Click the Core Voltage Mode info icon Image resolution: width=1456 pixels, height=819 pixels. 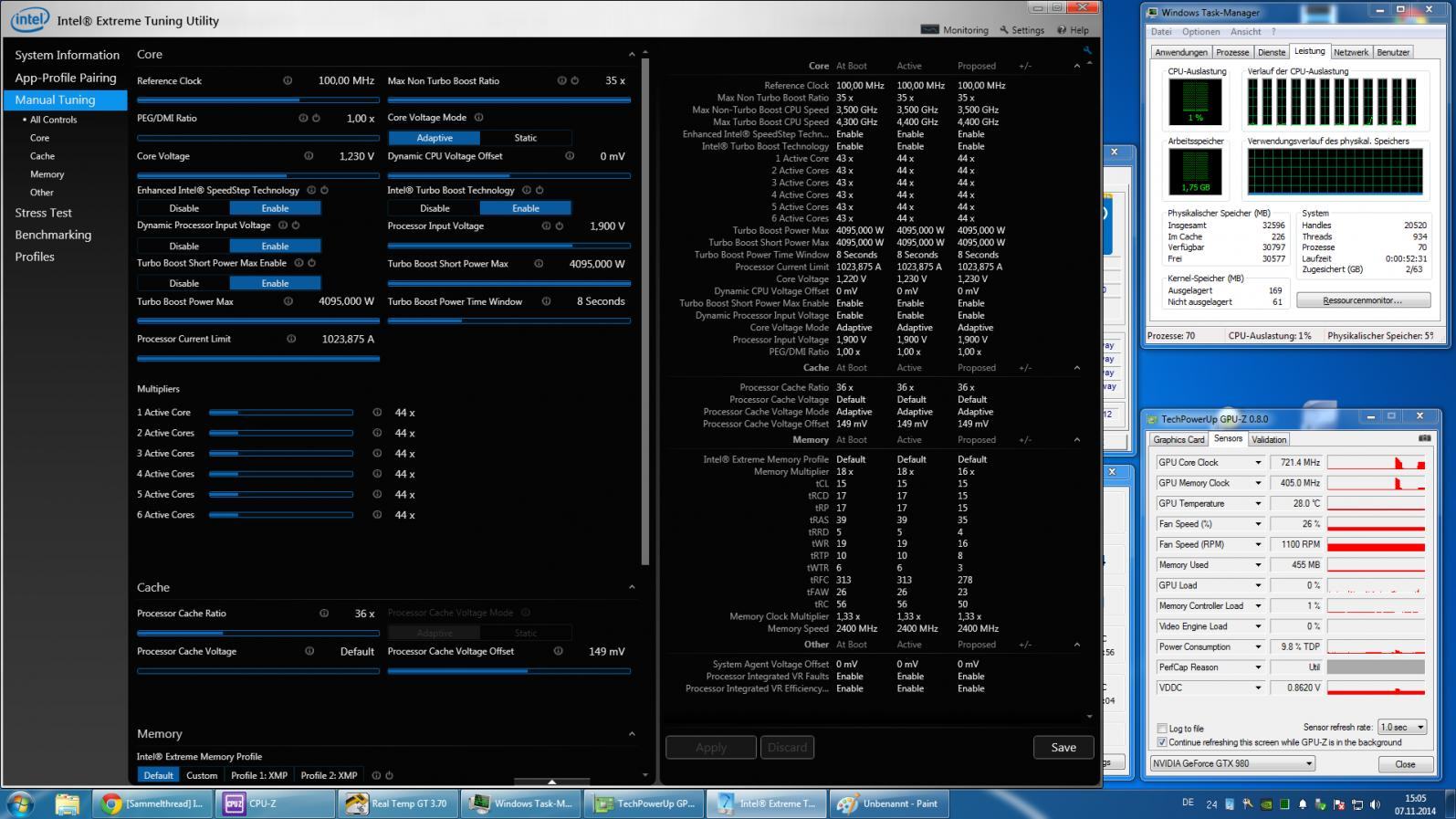[478, 117]
